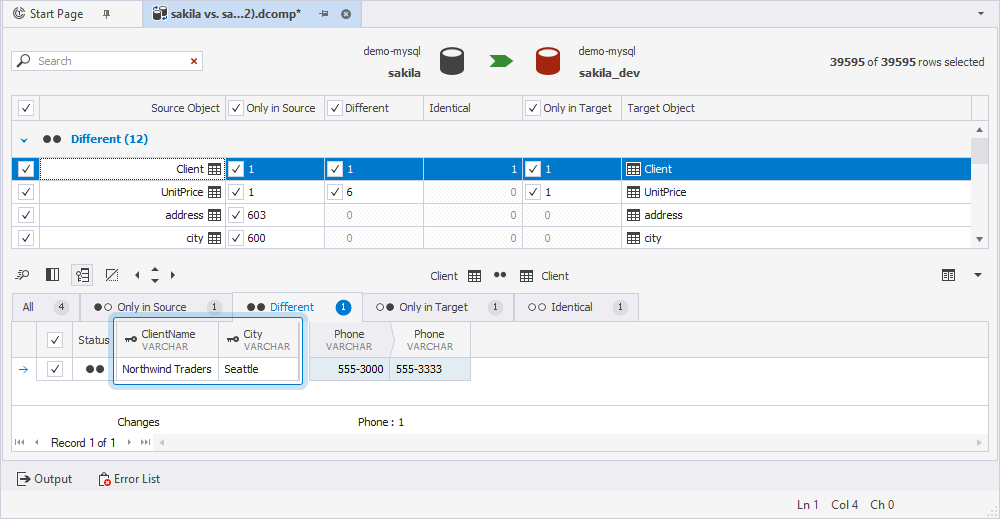Open the dropdown arrow next to grid view options
This screenshot has height=519, width=1000.
pos(978,275)
